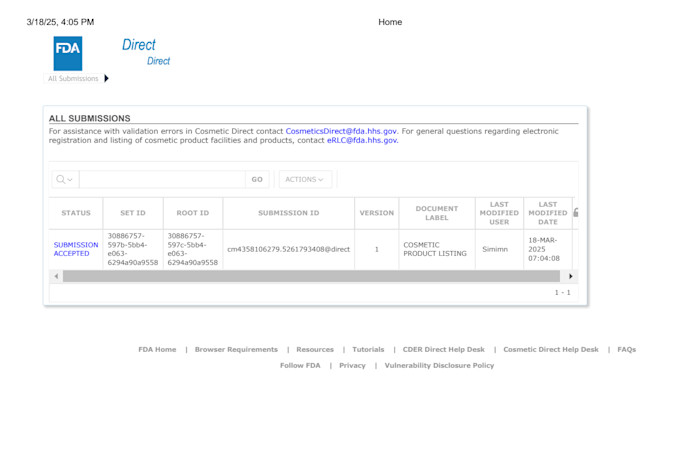Open the Resources footer link
Screen dimensions: 680x459
coord(315,349)
